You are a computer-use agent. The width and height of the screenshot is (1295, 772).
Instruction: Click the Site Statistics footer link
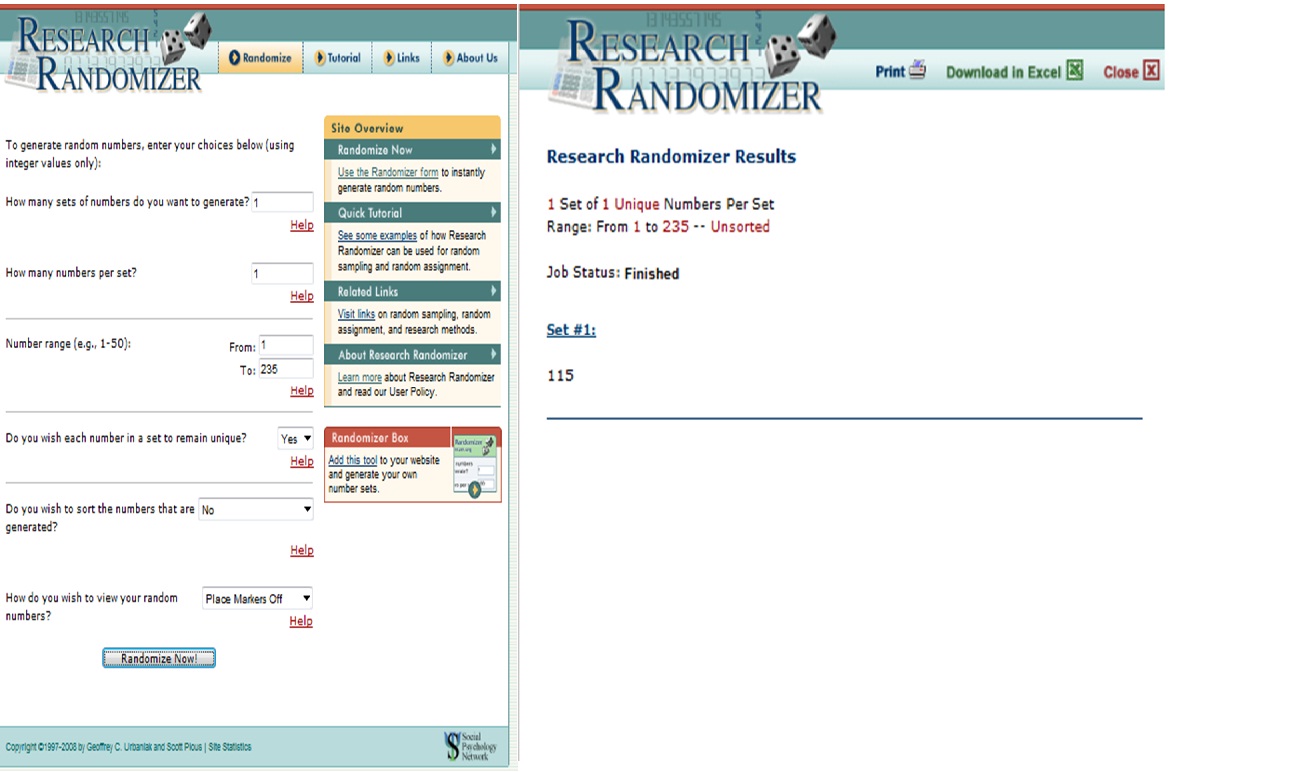click(x=230, y=747)
